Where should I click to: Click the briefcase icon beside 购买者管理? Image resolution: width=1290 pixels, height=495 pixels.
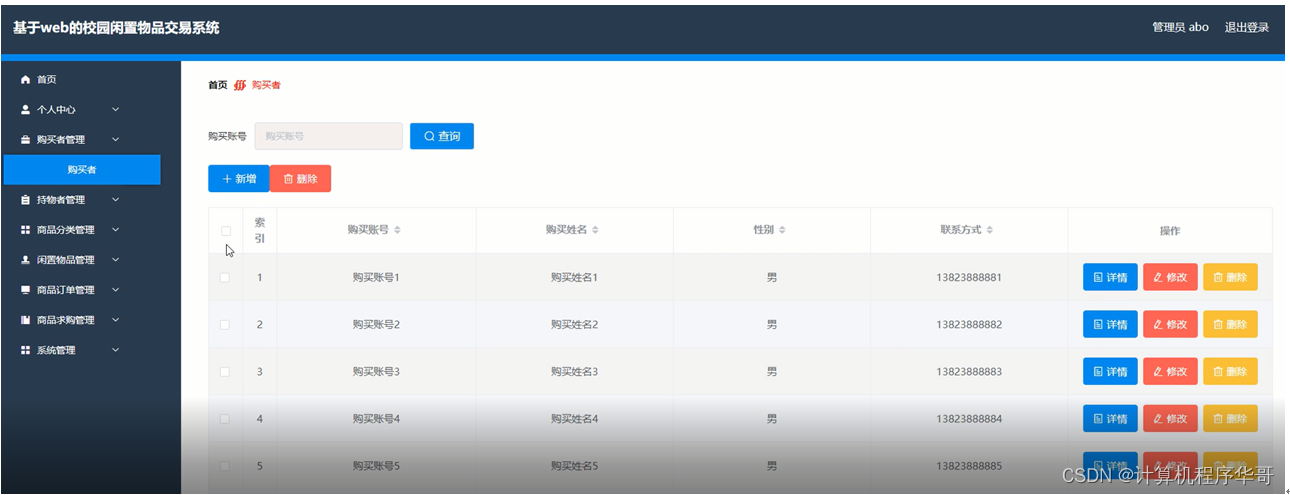(x=26, y=140)
